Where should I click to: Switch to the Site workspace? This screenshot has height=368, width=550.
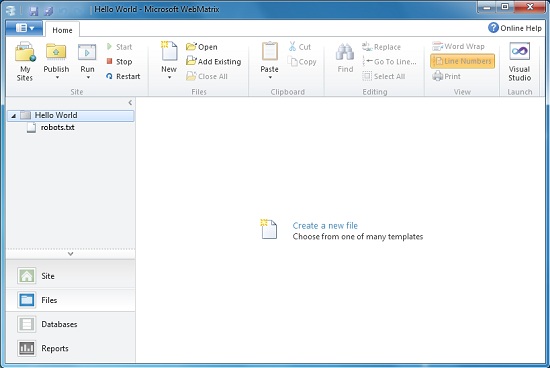click(71, 276)
